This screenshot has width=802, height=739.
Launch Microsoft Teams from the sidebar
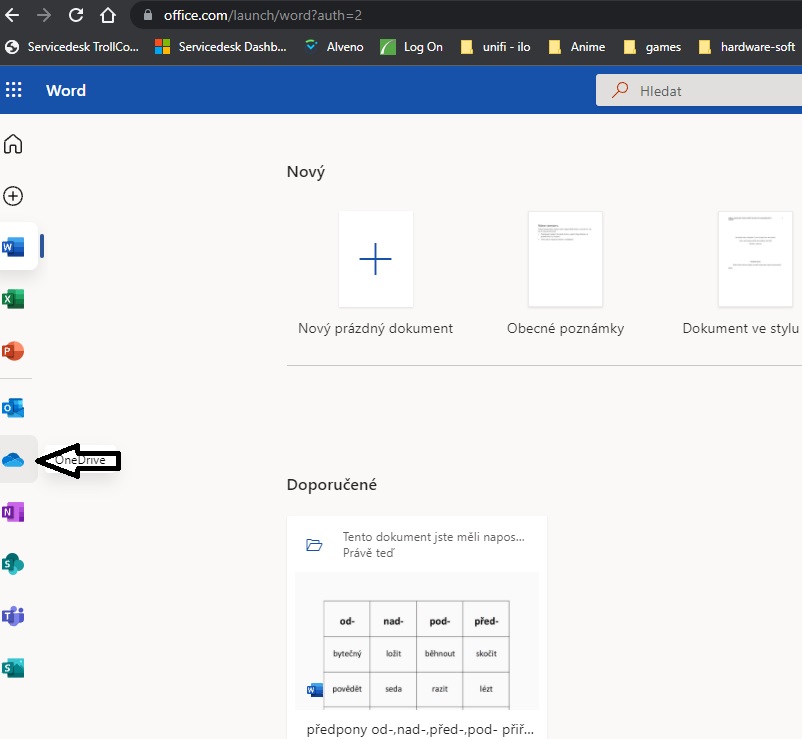[14, 616]
